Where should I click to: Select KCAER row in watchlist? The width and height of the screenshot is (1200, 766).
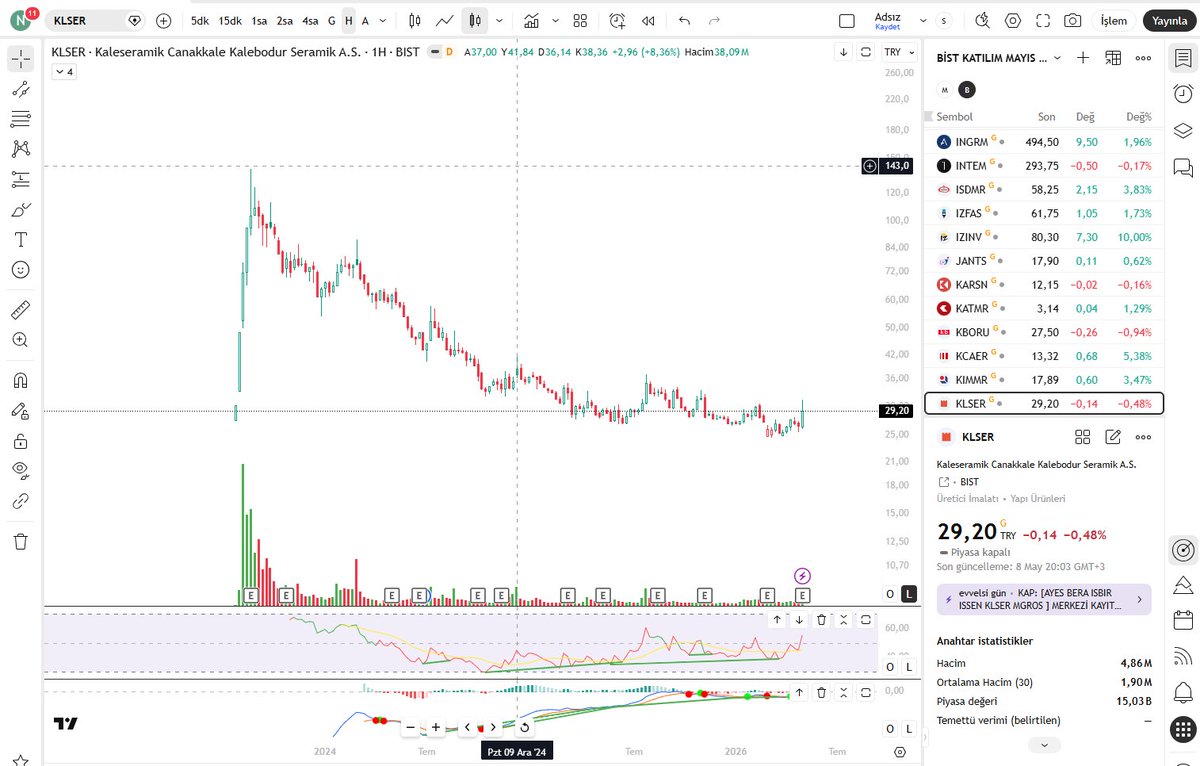1044,356
